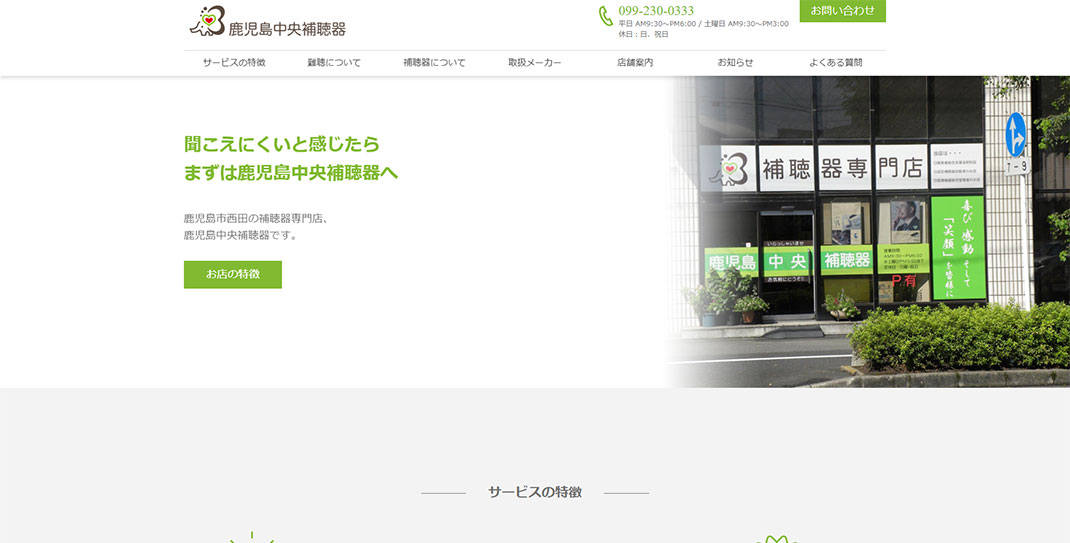The image size is (1070, 543).
Task: Click the blue arrow road sign in photo
Action: coord(1015,134)
